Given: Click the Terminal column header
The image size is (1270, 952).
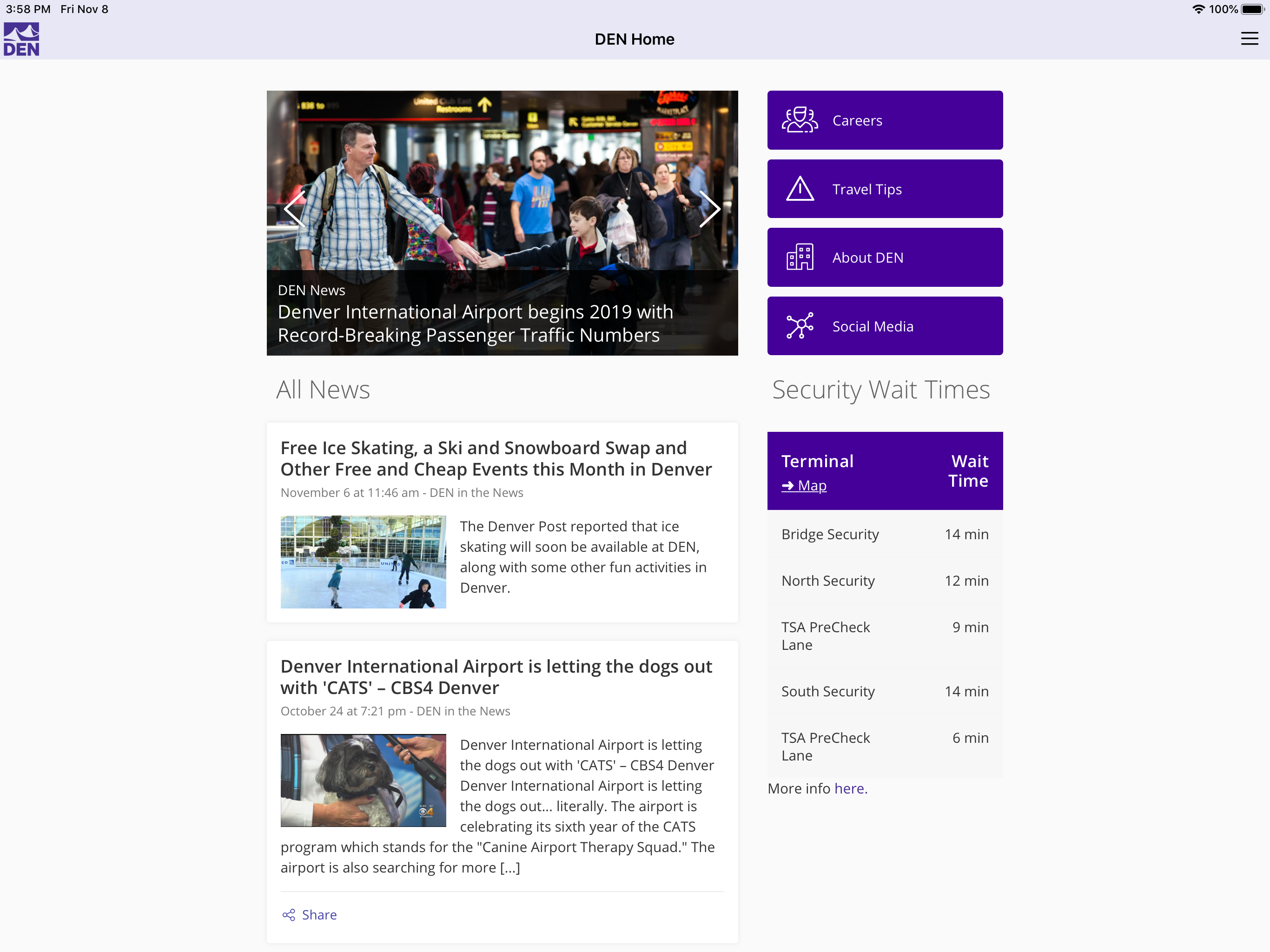Looking at the screenshot, I should coord(817,461).
